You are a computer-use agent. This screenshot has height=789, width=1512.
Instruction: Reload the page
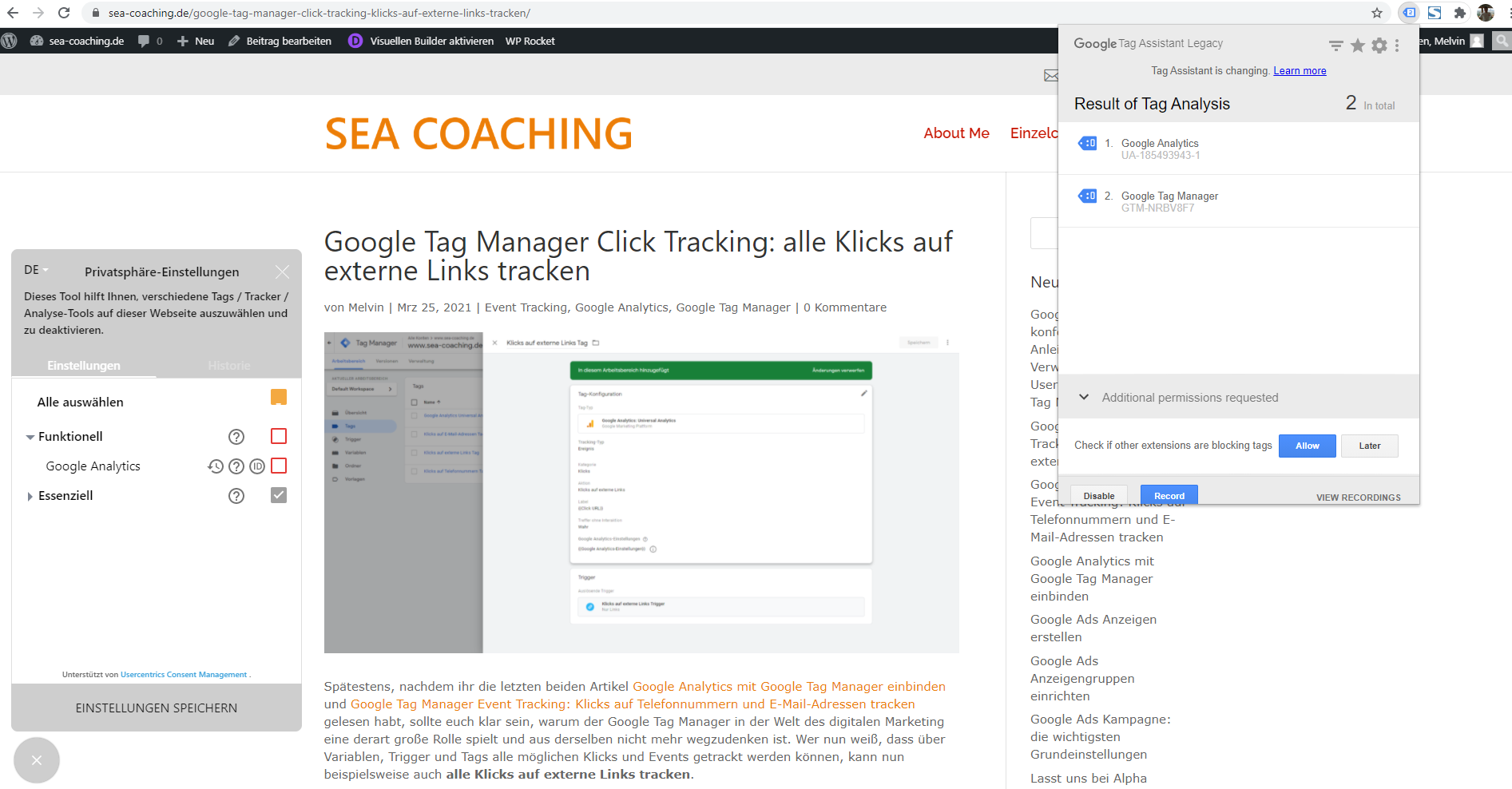[x=64, y=13]
